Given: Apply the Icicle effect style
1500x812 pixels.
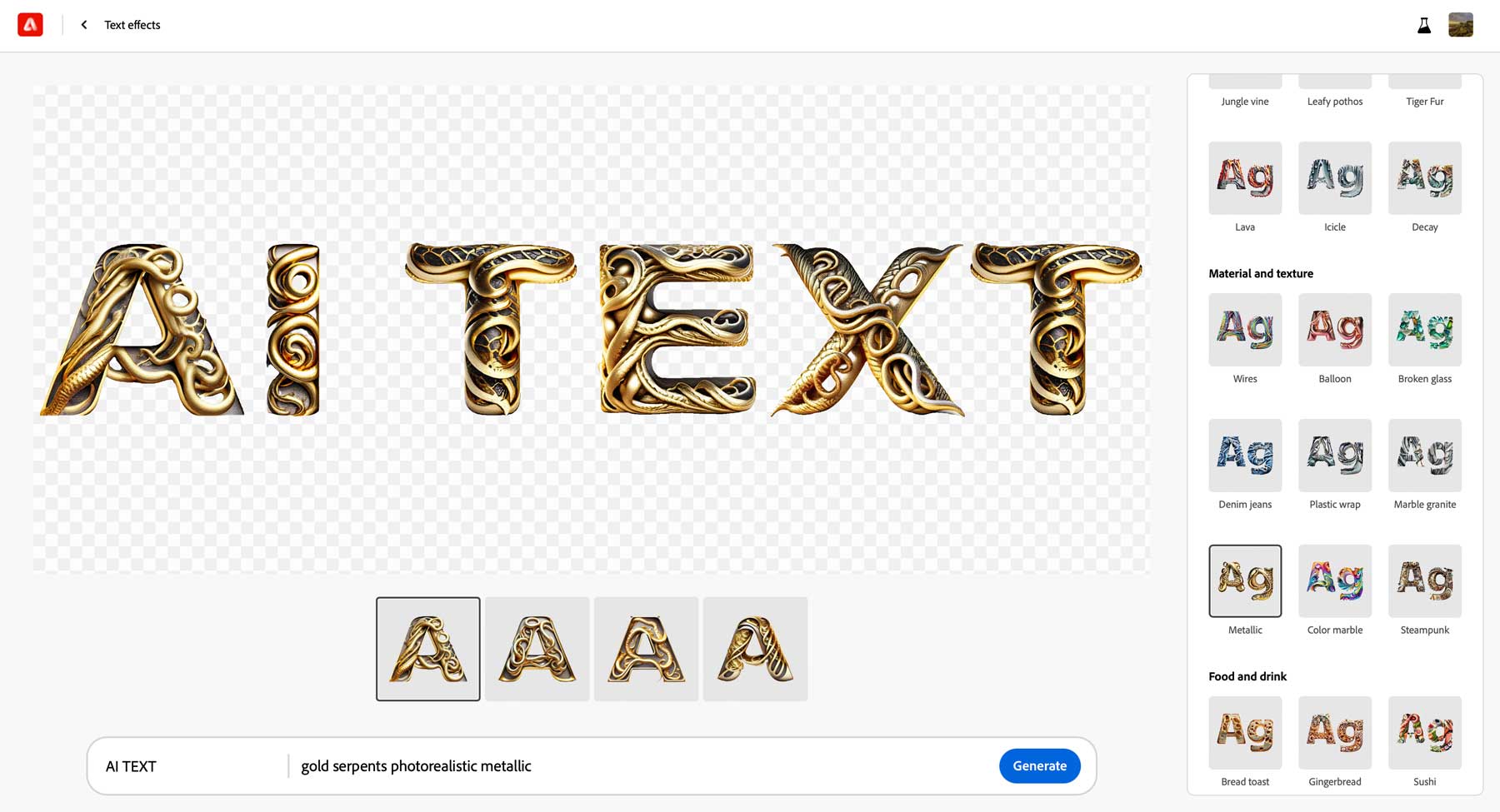Looking at the screenshot, I should tap(1334, 177).
